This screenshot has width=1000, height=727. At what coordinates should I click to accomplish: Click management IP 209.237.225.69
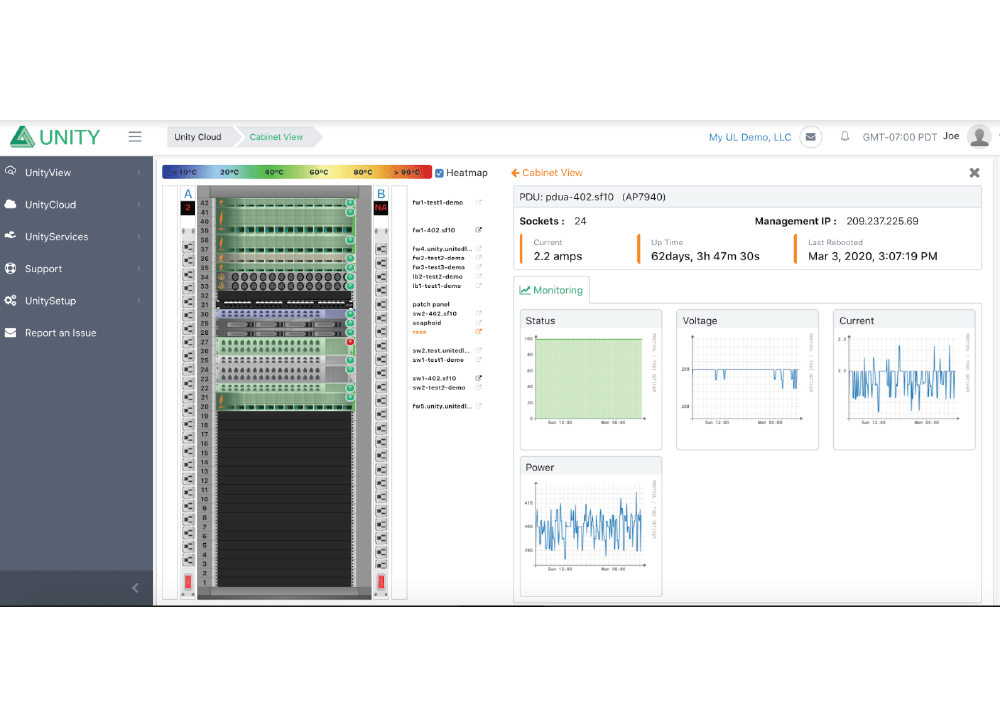pyautogui.click(x=883, y=221)
